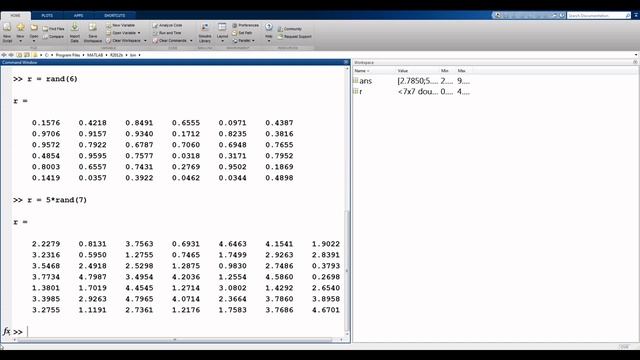Click MATLAB in the address path
Image resolution: width=640 pixels, height=360 pixels.
click(95, 55)
